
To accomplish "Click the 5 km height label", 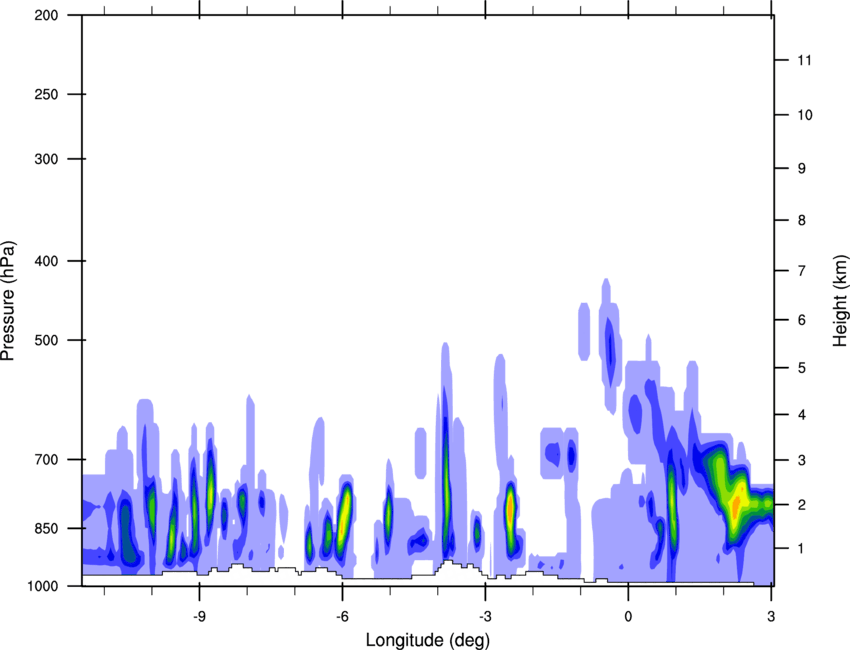I will pos(802,368).
